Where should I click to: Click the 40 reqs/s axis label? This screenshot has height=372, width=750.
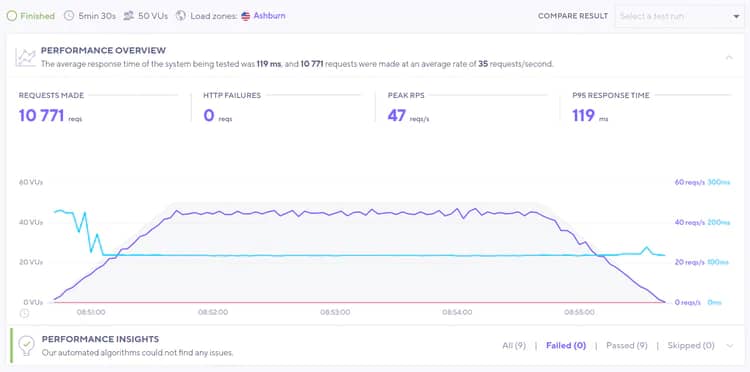pyautogui.click(x=690, y=222)
